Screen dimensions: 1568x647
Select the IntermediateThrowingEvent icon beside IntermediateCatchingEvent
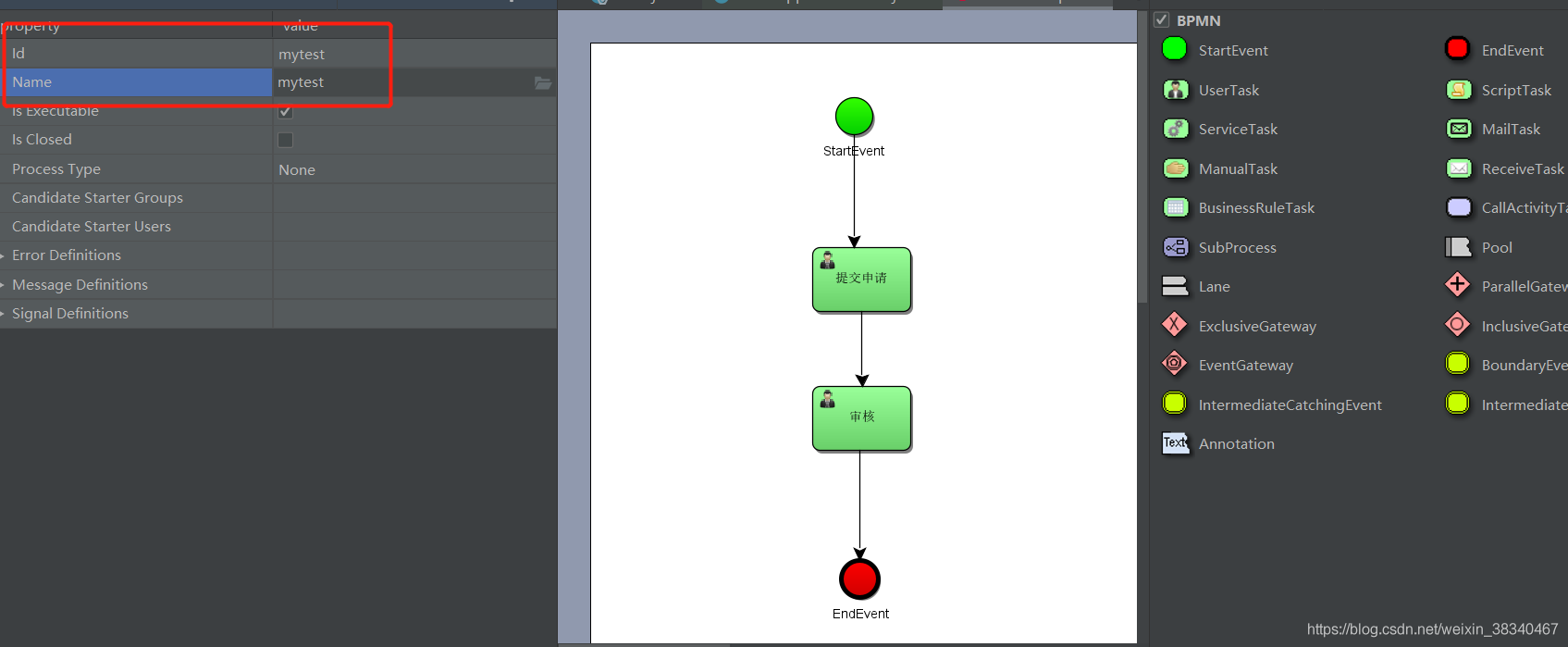(x=1457, y=404)
